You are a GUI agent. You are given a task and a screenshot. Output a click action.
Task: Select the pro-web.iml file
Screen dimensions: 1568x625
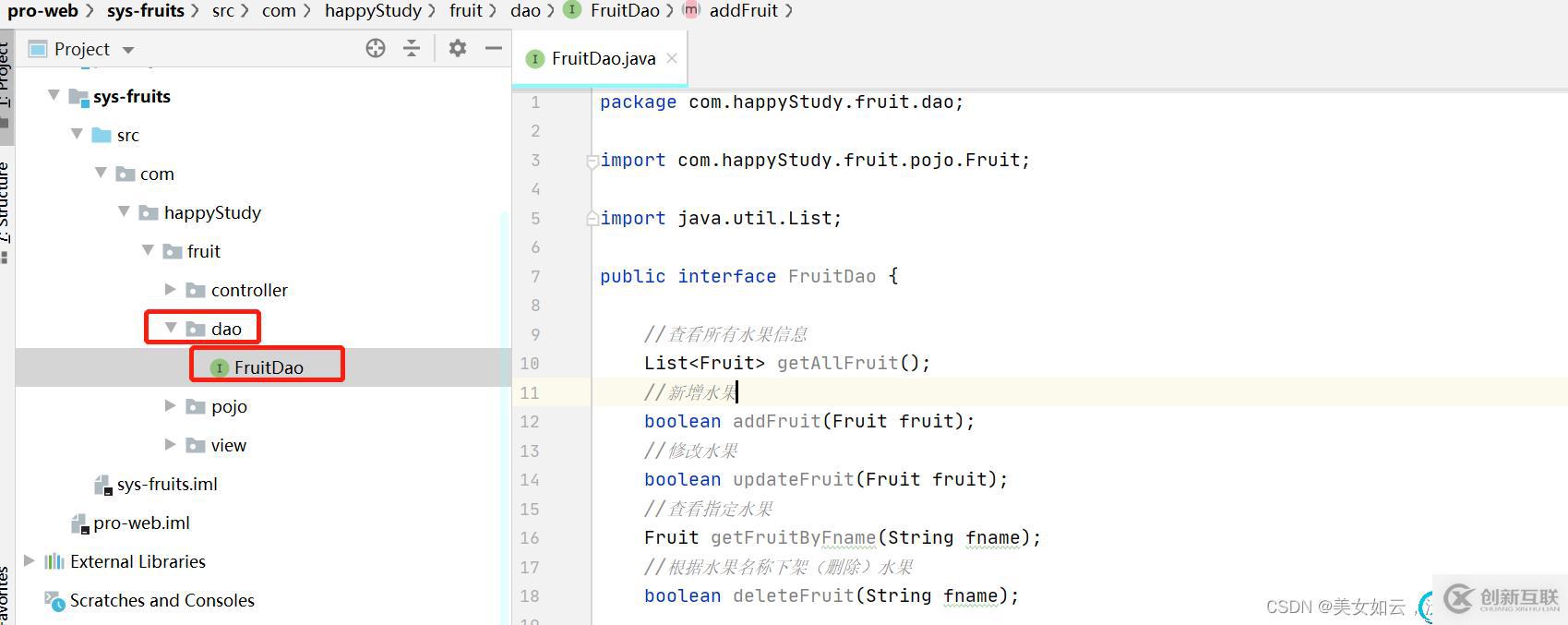pos(141,523)
